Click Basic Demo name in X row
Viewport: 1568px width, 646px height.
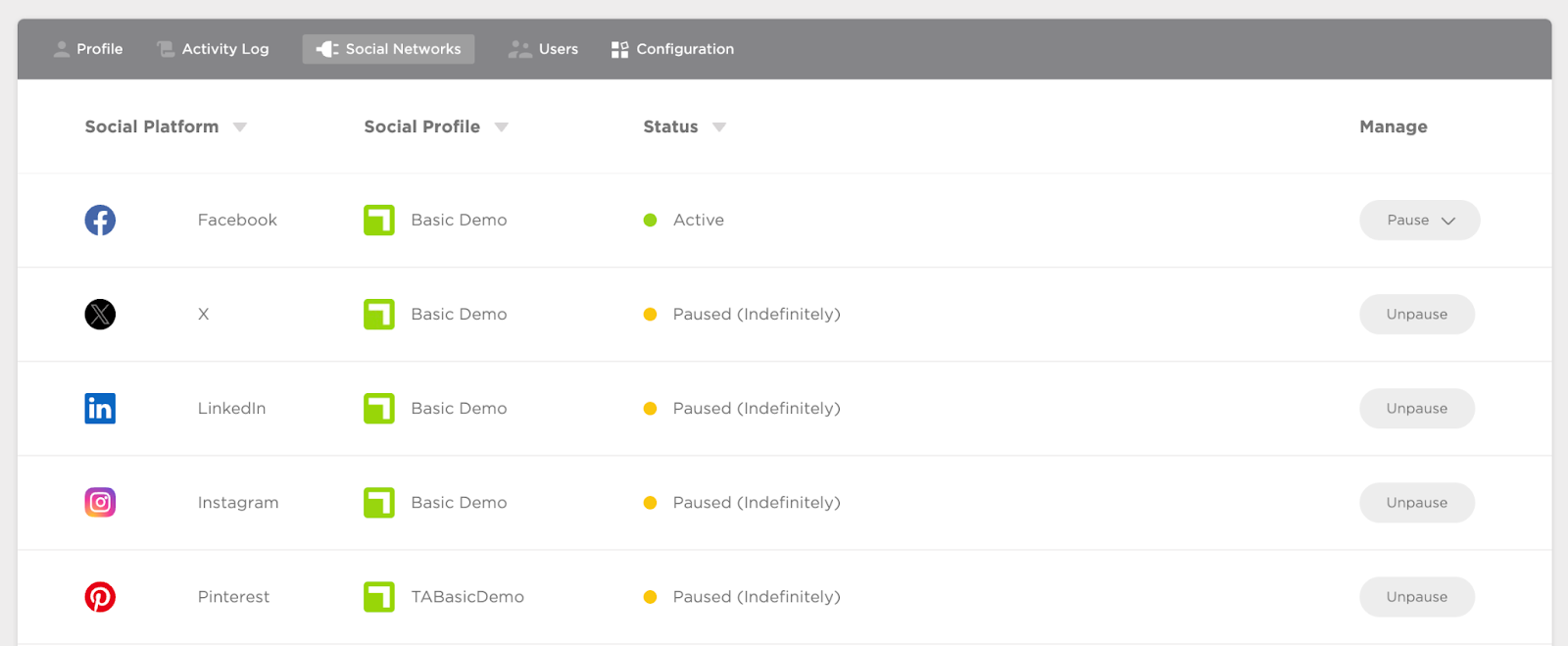(459, 315)
